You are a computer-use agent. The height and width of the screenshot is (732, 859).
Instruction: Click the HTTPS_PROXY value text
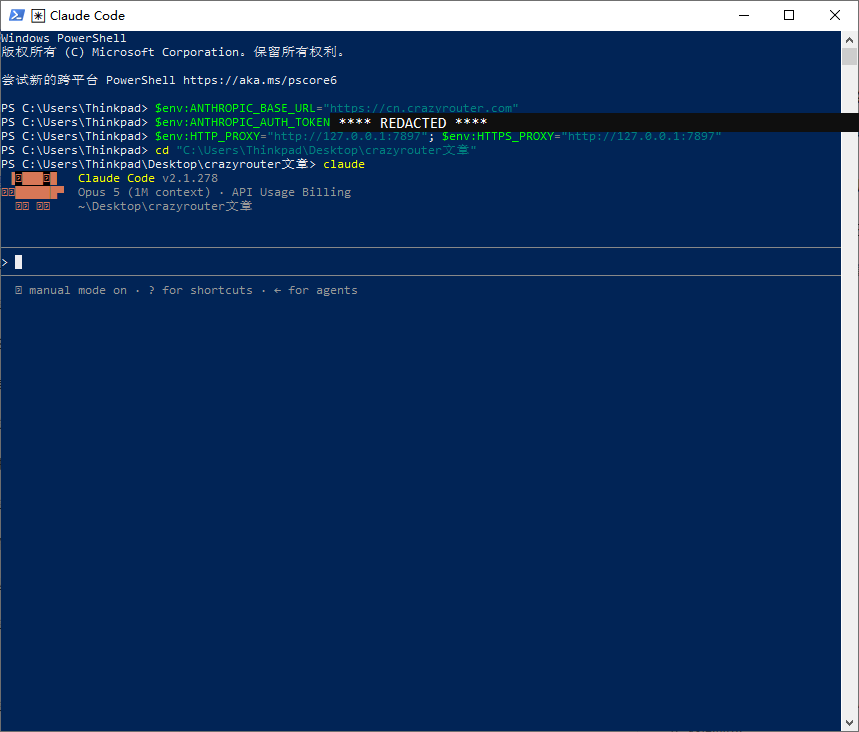tap(642, 136)
